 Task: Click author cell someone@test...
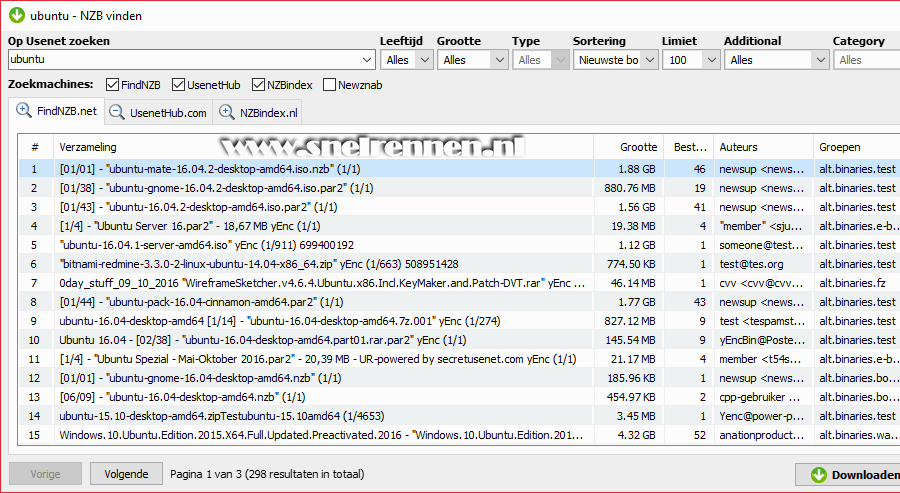761,244
